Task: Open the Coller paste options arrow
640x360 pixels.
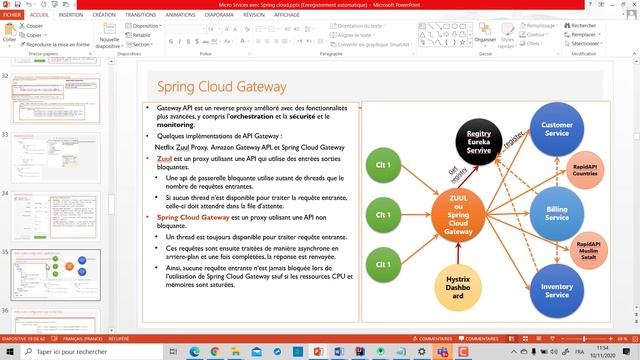Action: tap(9, 45)
